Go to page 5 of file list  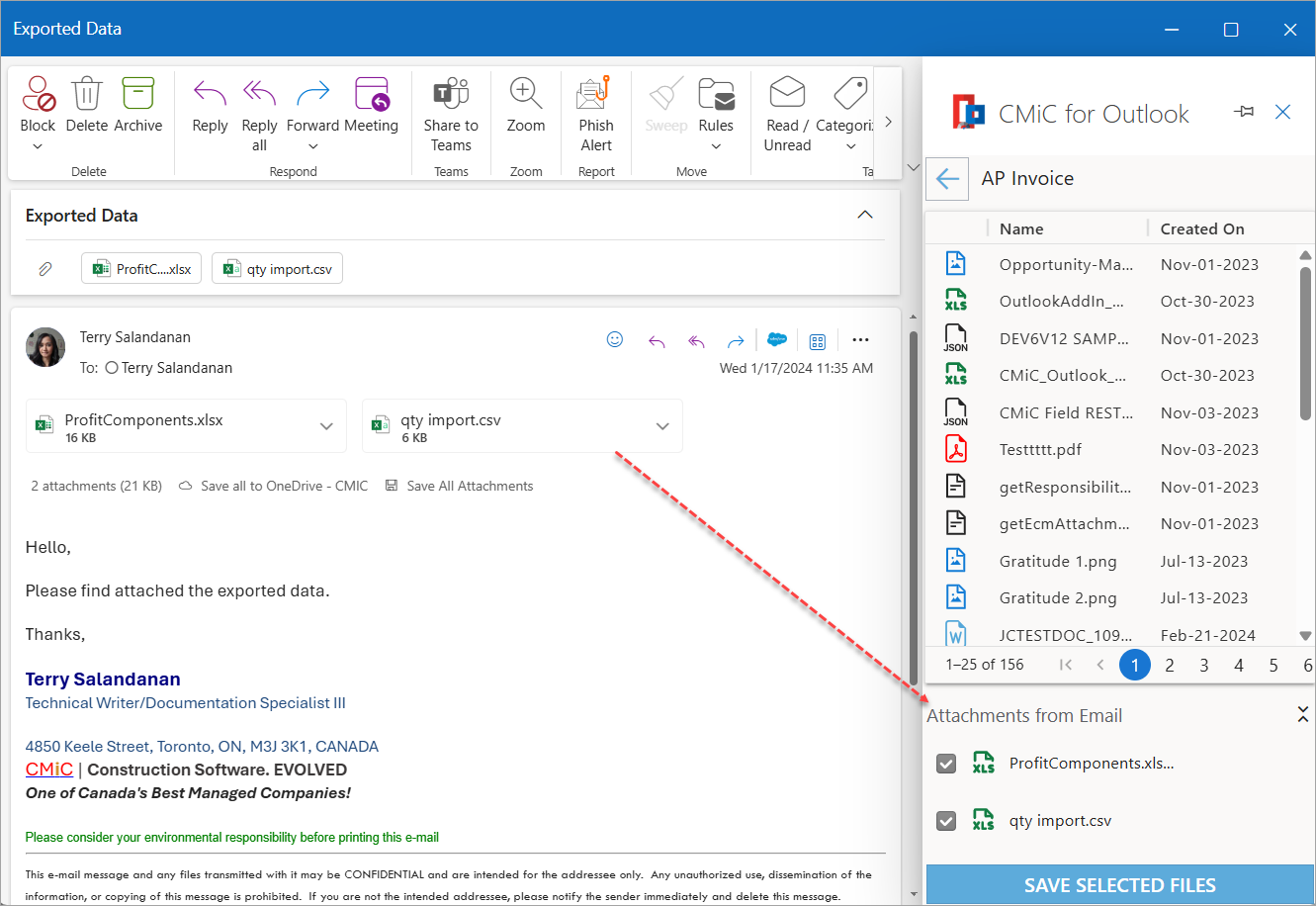1273,665
